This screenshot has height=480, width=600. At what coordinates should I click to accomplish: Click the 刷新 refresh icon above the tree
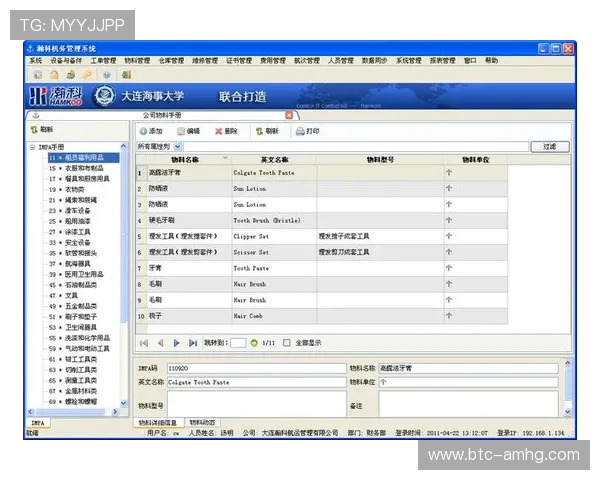(x=34, y=130)
